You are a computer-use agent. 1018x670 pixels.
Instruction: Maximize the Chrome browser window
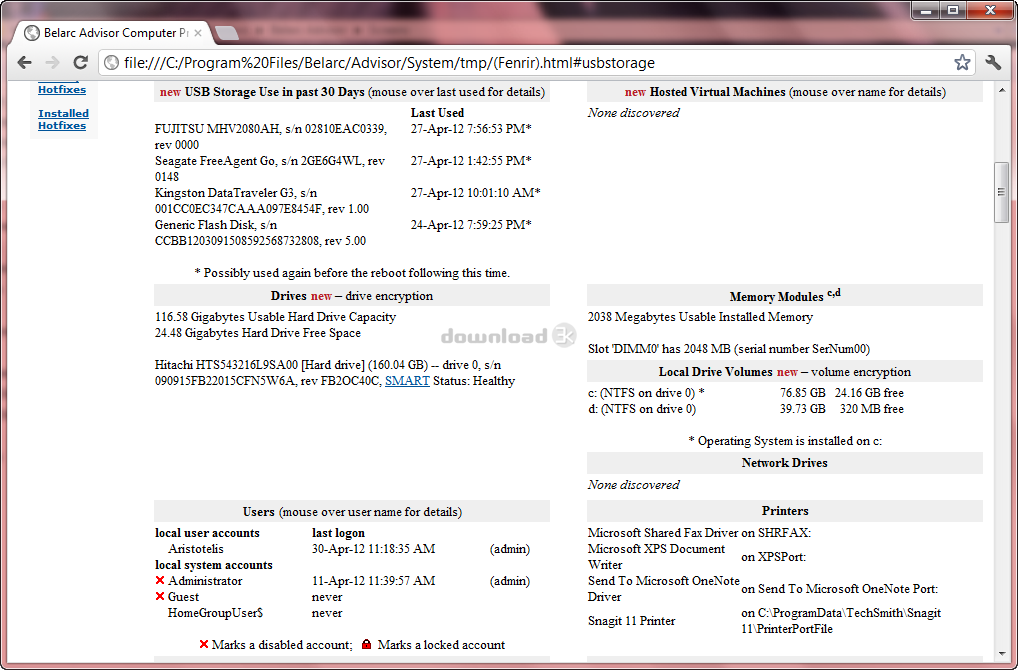(x=953, y=10)
